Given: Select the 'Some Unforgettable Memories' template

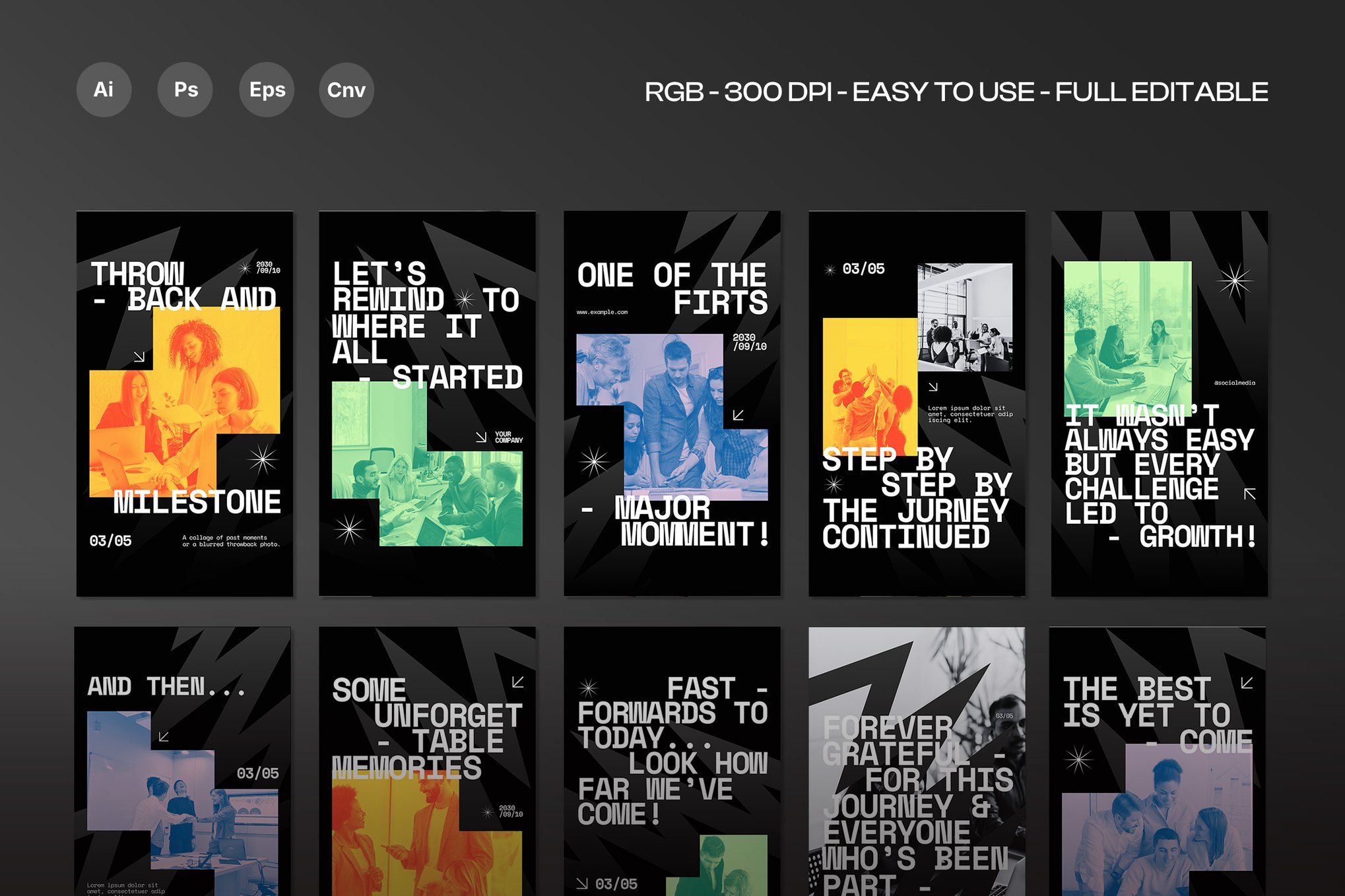Looking at the screenshot, I should (x=427, y=762).
